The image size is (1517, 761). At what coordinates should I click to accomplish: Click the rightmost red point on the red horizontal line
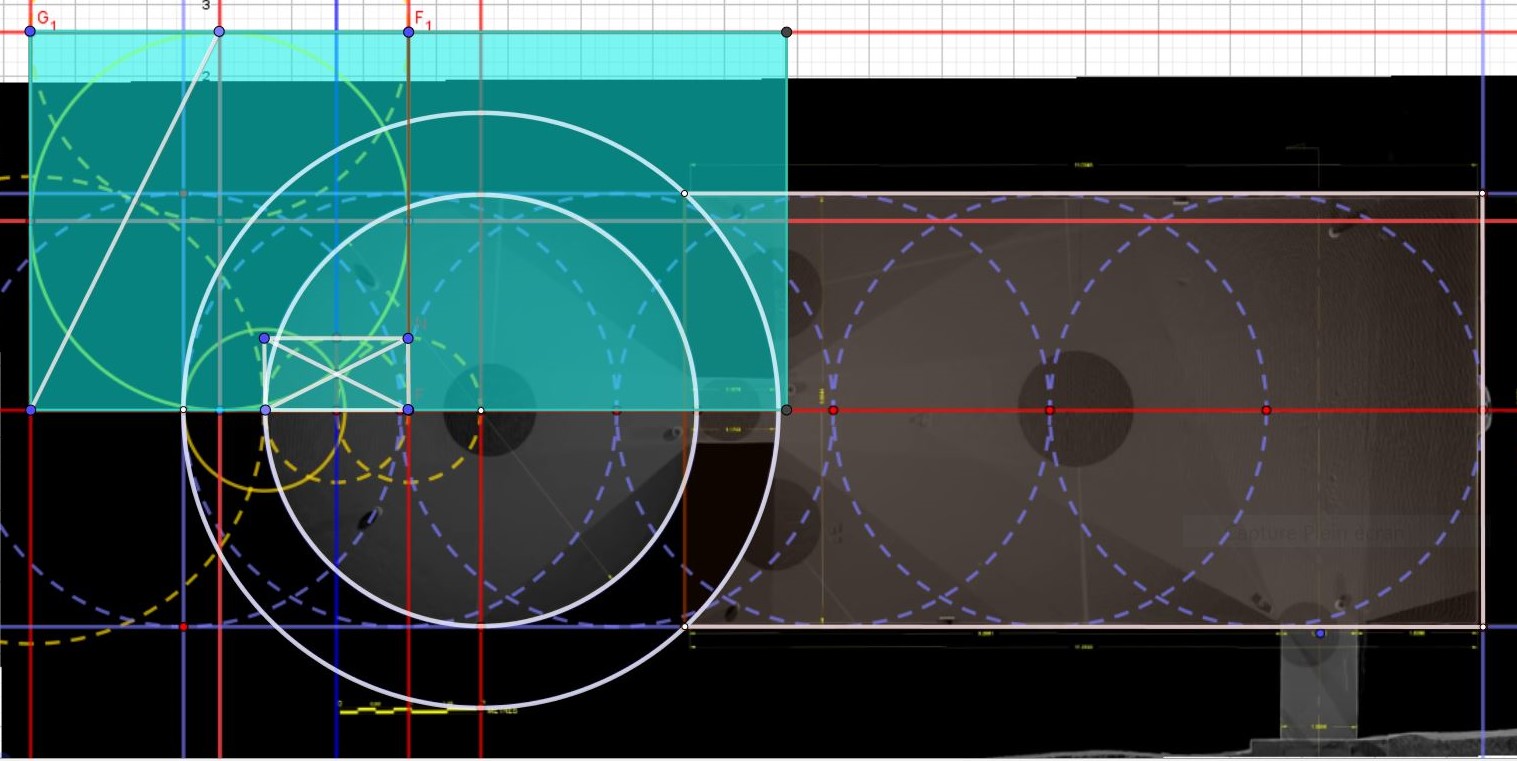point(1266,410)
